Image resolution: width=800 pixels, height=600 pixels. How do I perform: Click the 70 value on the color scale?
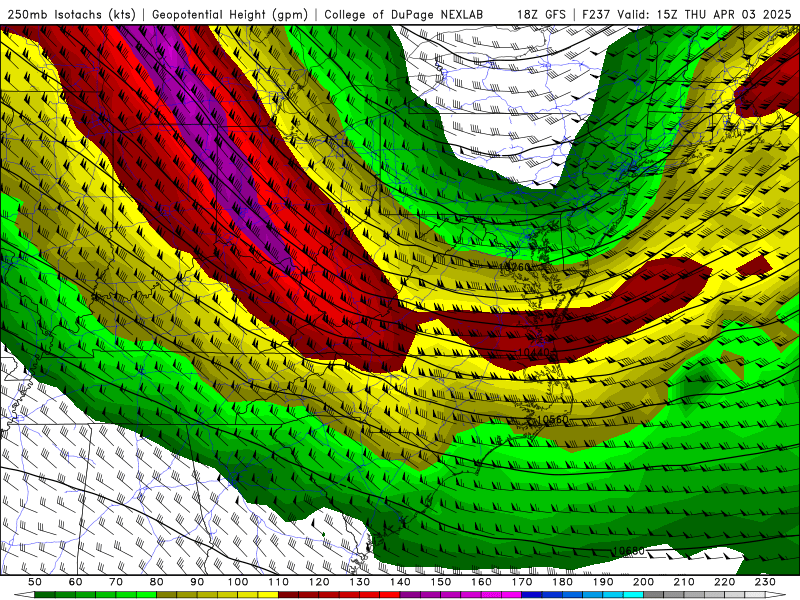point(116,582)
